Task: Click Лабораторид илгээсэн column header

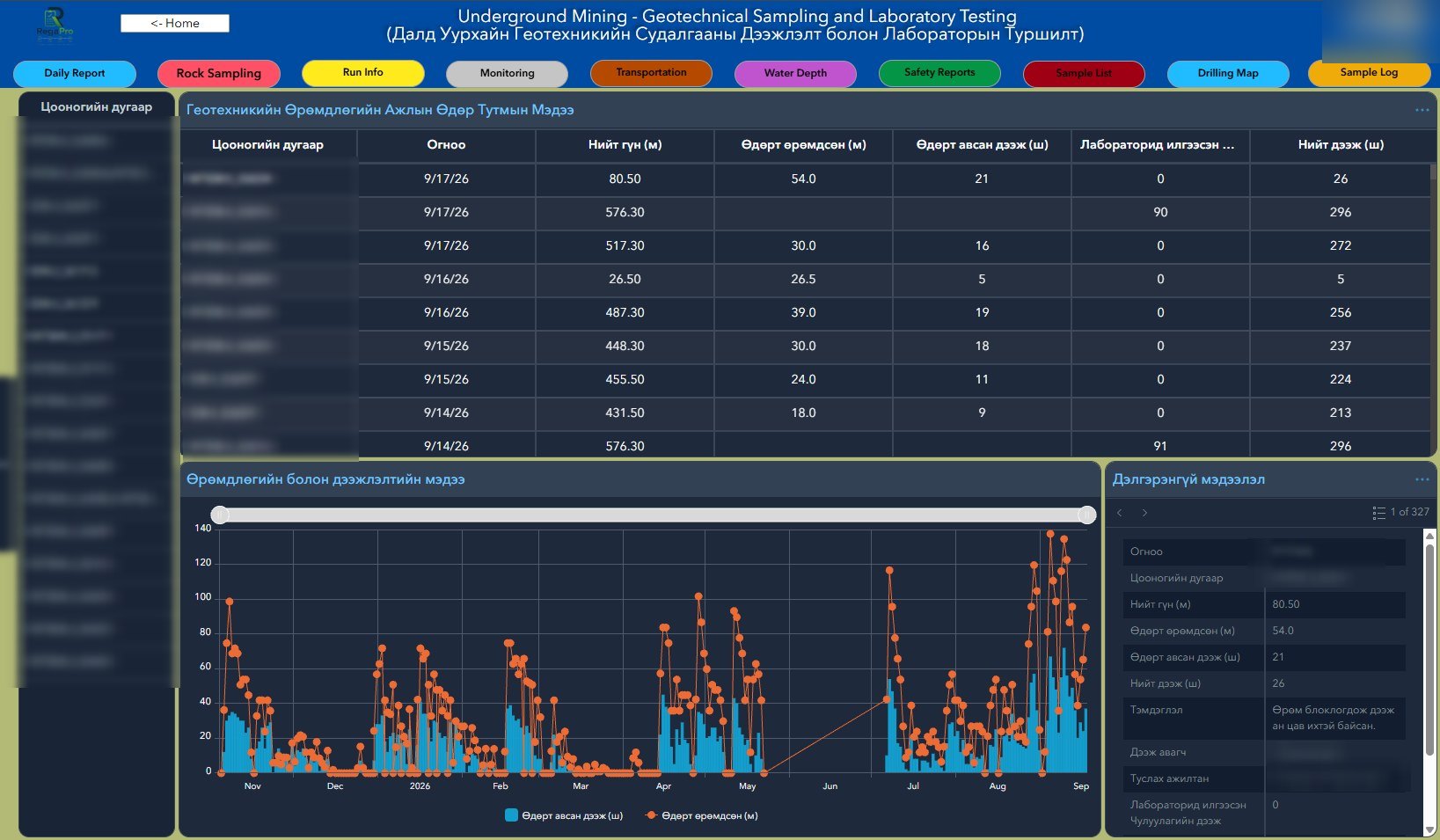Action: tap(1160, 145)
